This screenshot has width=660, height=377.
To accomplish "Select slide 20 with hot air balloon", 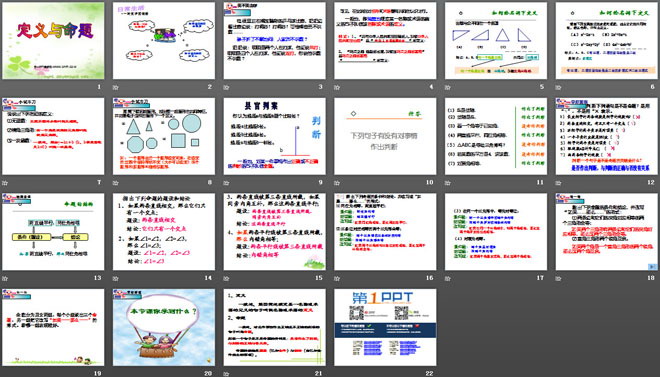I will click(164, 327).
